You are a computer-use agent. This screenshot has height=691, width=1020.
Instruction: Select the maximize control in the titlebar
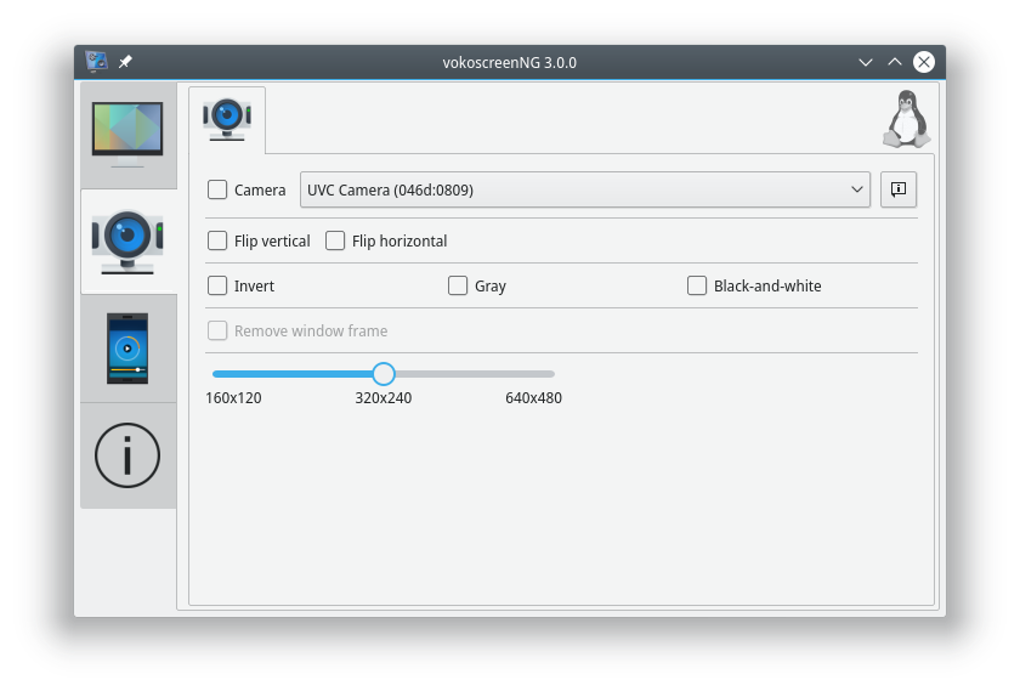(x=892, y=60)
